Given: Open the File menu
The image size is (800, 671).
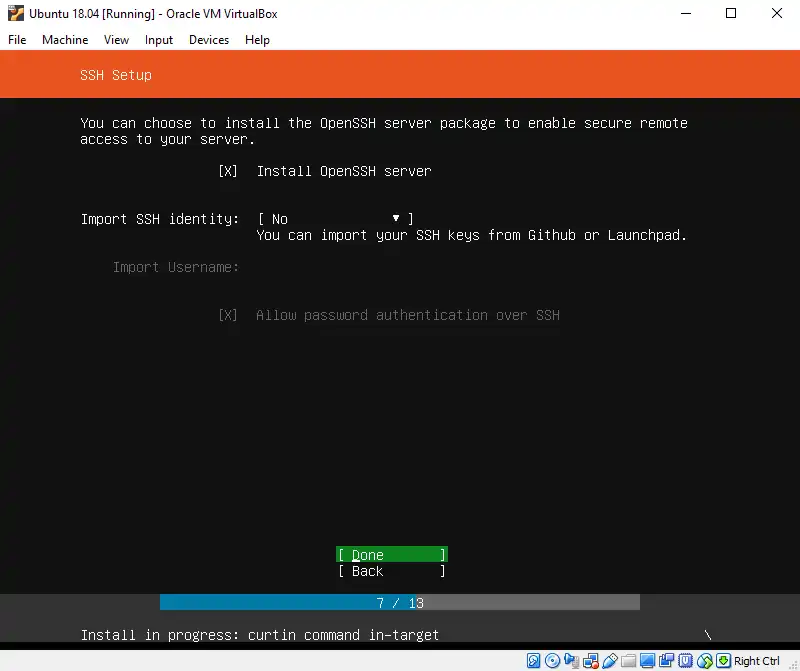Looking at the screenshot, I should coord(17,40).
